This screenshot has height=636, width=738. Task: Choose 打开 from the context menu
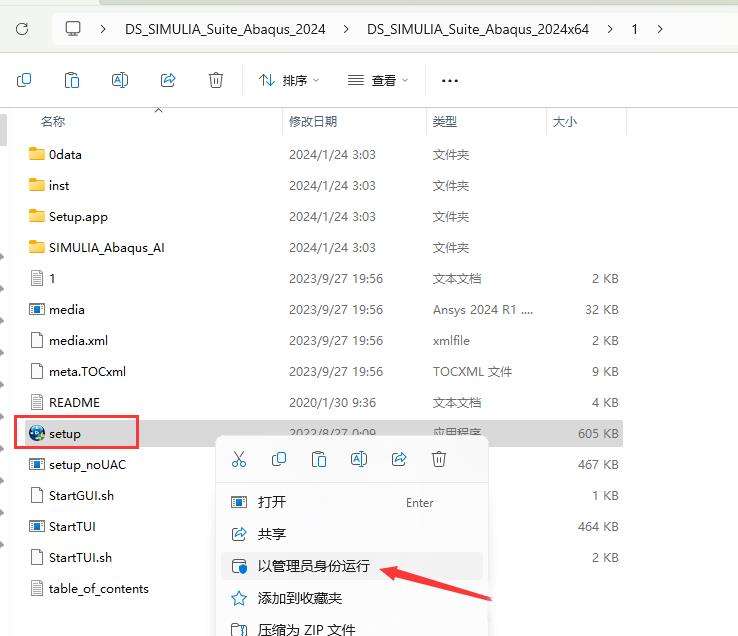352,502
